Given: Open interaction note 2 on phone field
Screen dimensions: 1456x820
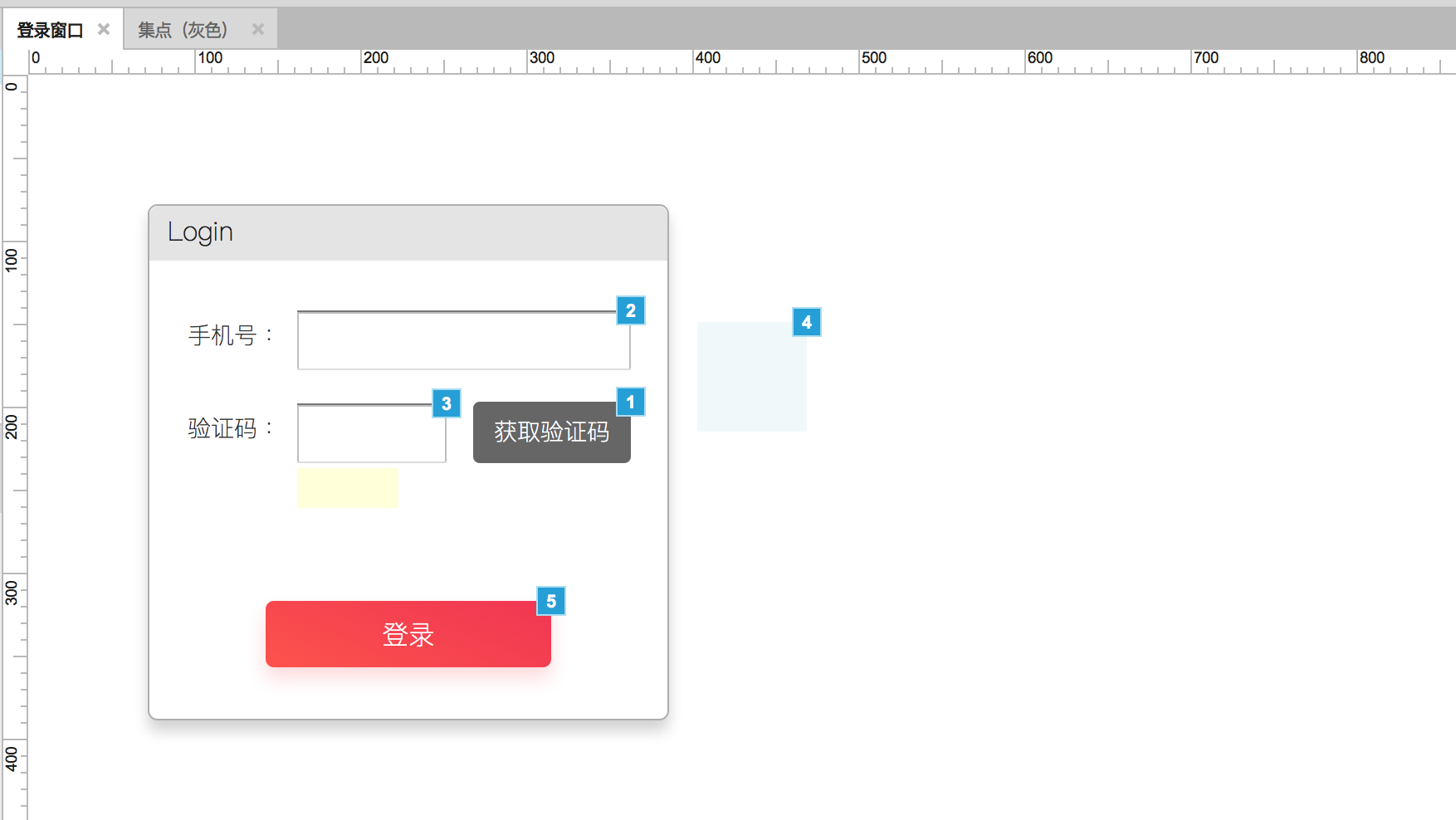Looking at the screenshot, I should (x=631, y=310).
